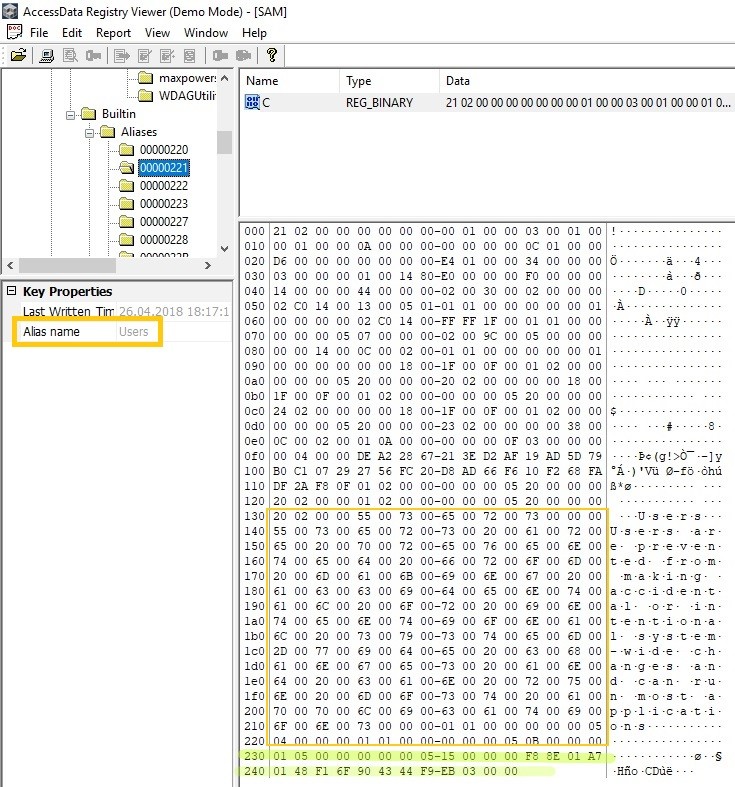Click hex offset 240 row label
735x787 pixels.
254,771
